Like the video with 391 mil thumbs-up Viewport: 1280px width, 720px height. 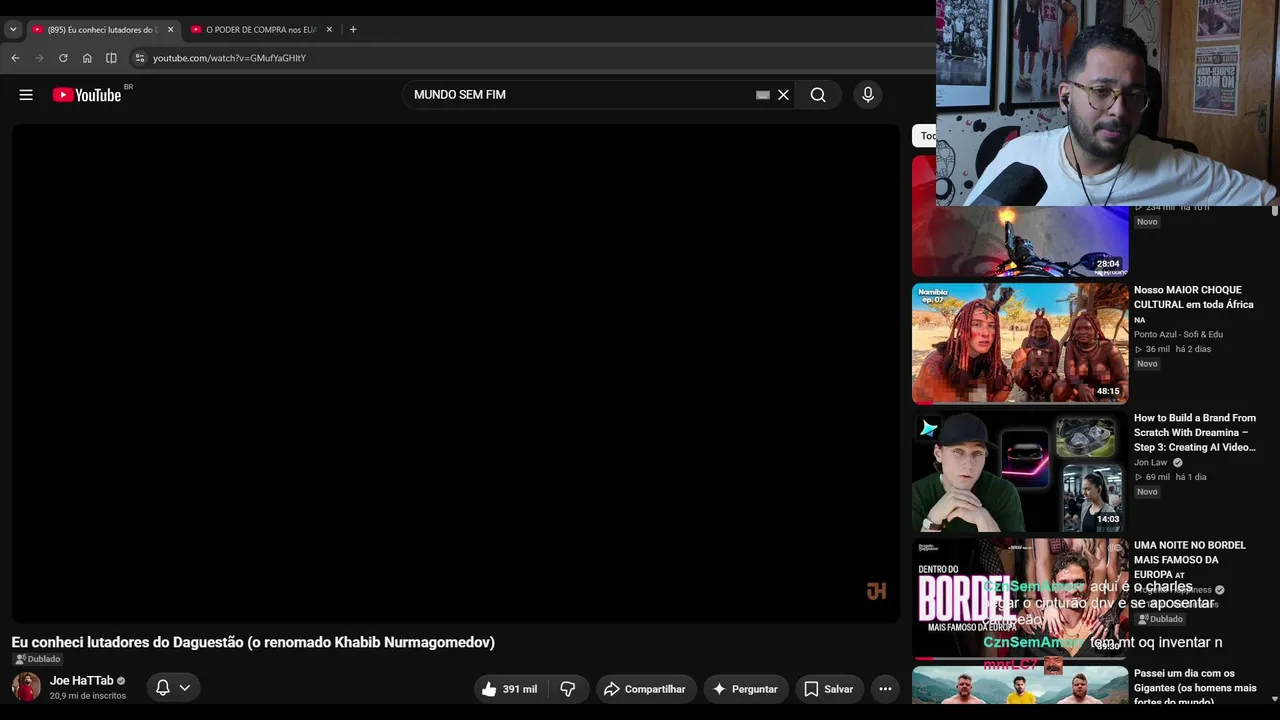510,689
